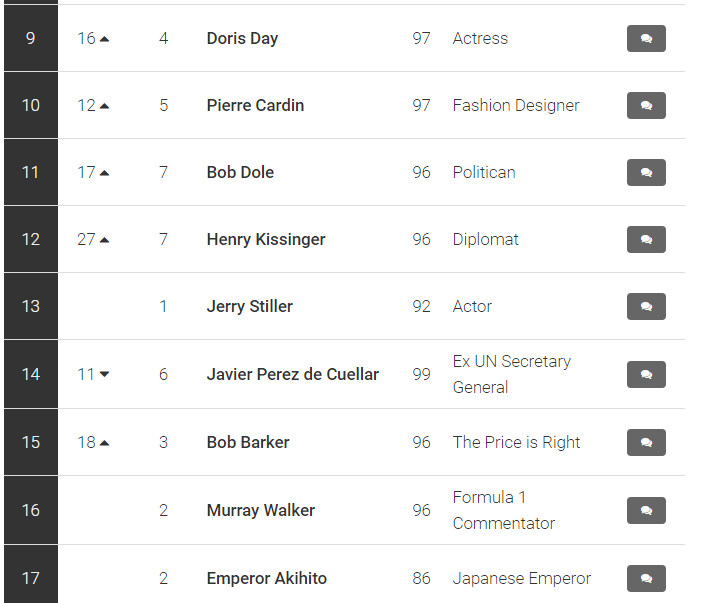Select rank cell number 13
715x603 pixels.
pyautogui.click(x=31, y=307)
